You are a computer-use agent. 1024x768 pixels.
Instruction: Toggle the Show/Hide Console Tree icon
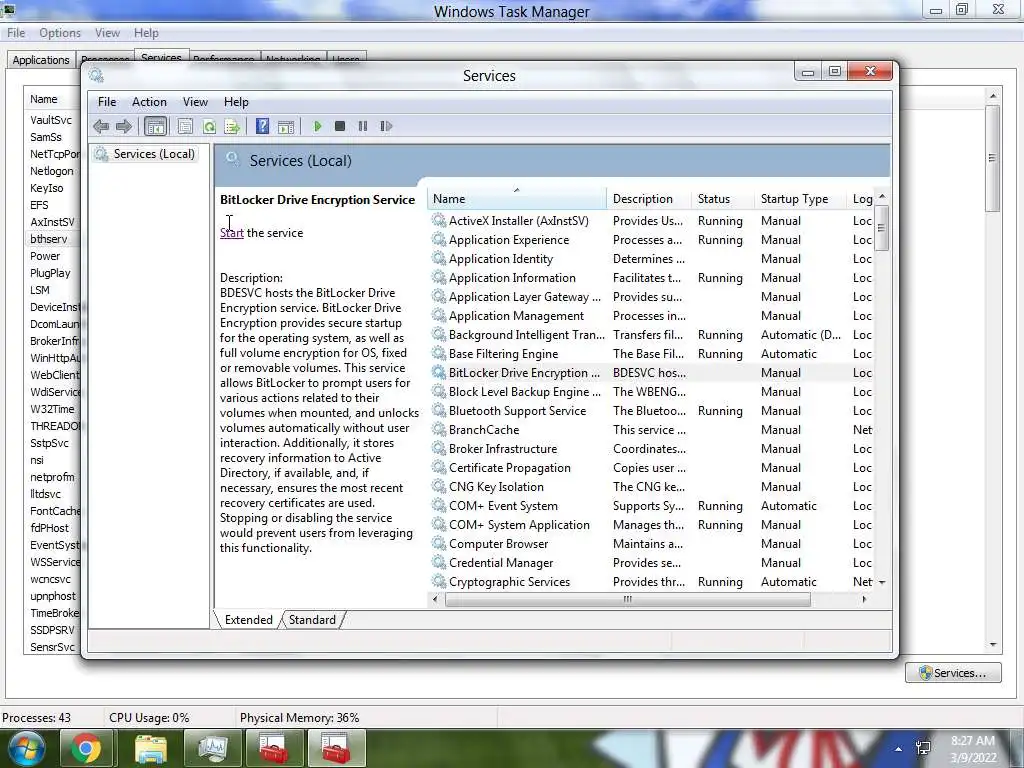coord(155,127)
